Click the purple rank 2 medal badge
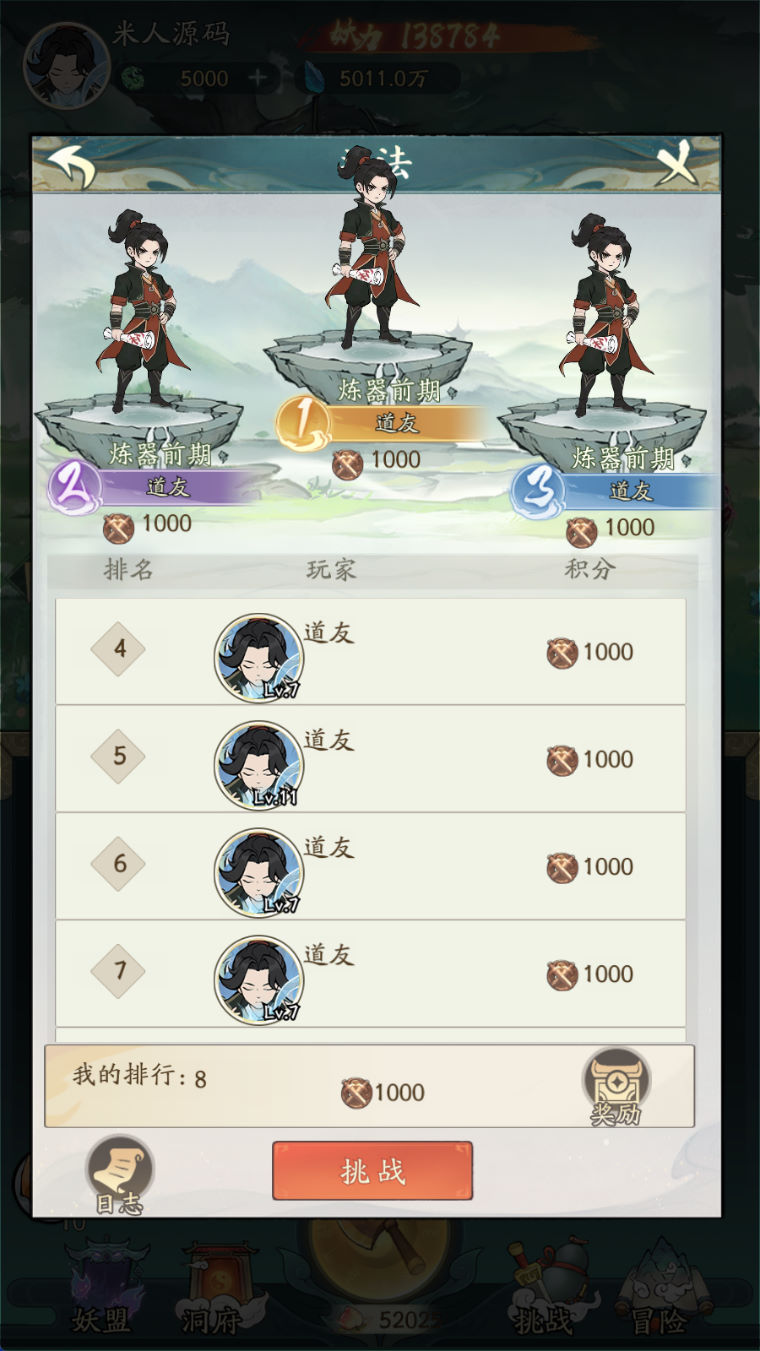The image size is (760, 1351). (75, 488)
